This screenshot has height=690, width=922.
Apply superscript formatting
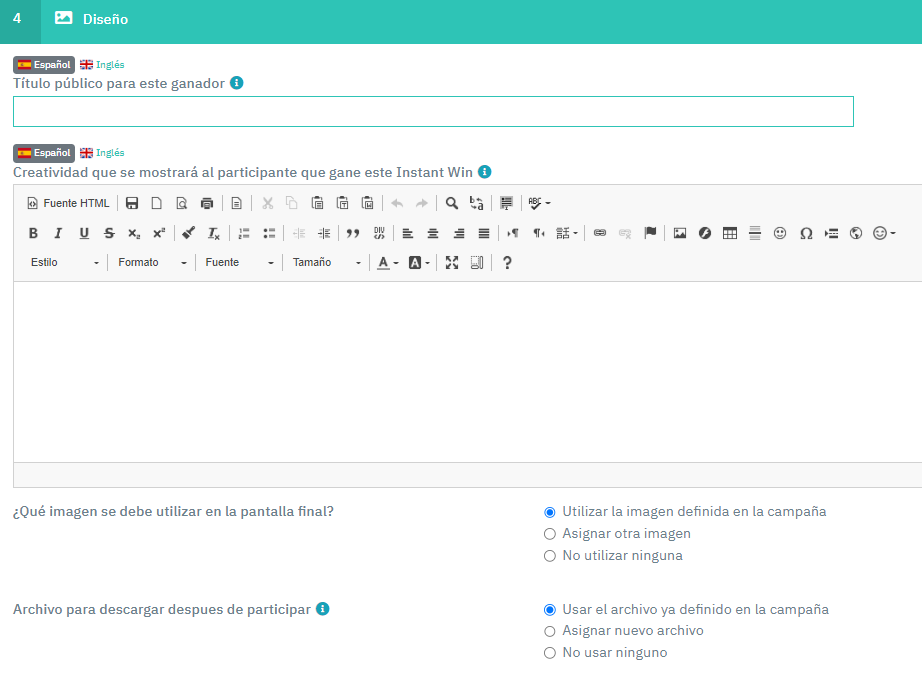[x=159, y=234]
